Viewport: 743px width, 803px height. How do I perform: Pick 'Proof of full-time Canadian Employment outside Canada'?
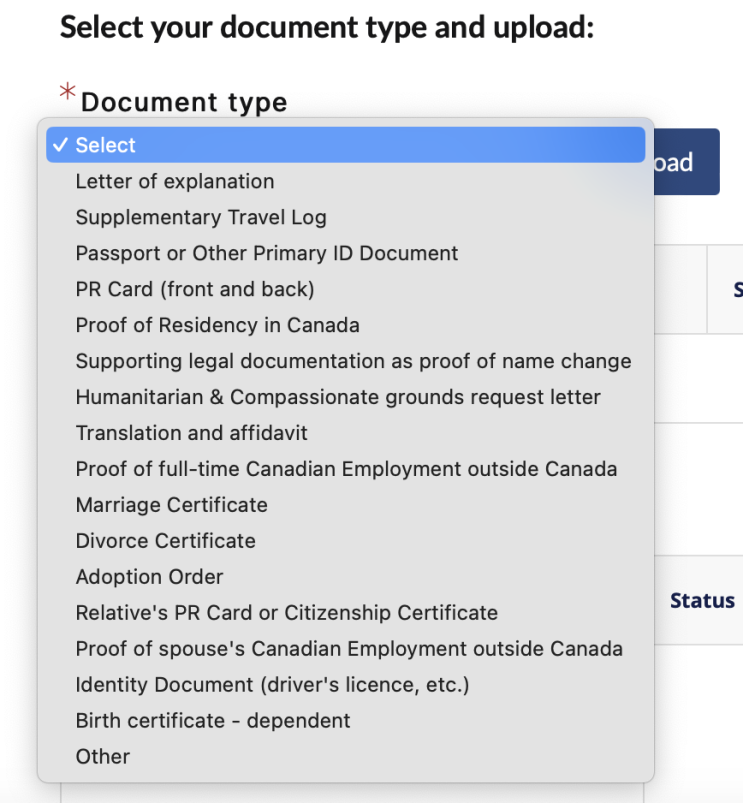(346, 469)
